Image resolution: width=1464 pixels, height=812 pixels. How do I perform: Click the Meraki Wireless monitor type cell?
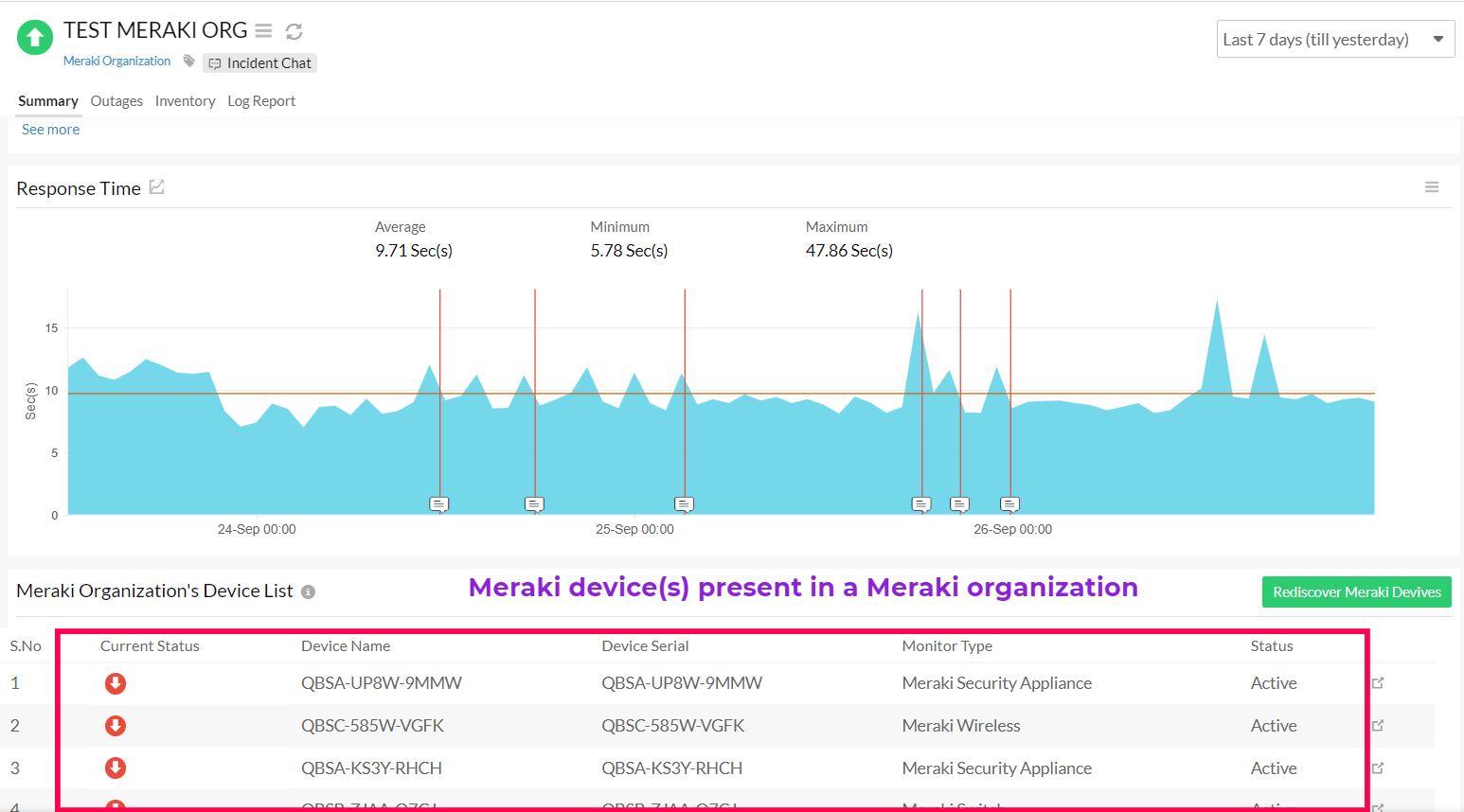[x=961, y=726]
